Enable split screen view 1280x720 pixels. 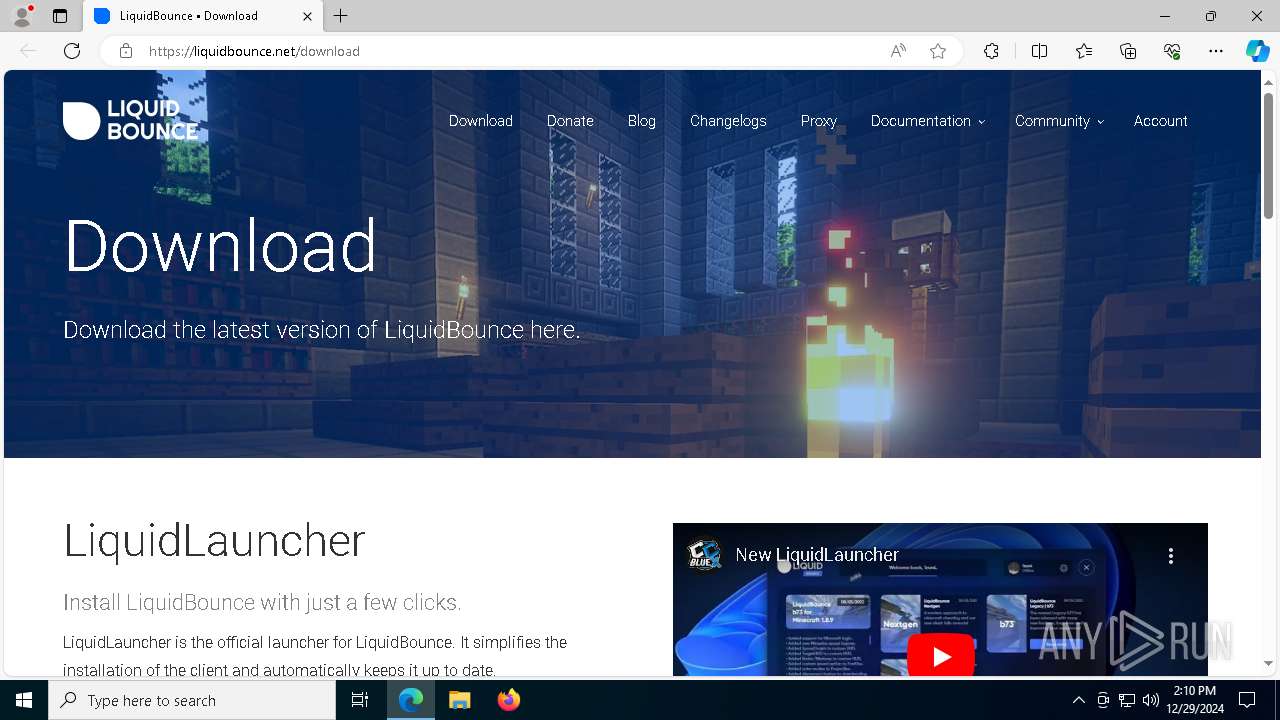(x=1039, y=51)
